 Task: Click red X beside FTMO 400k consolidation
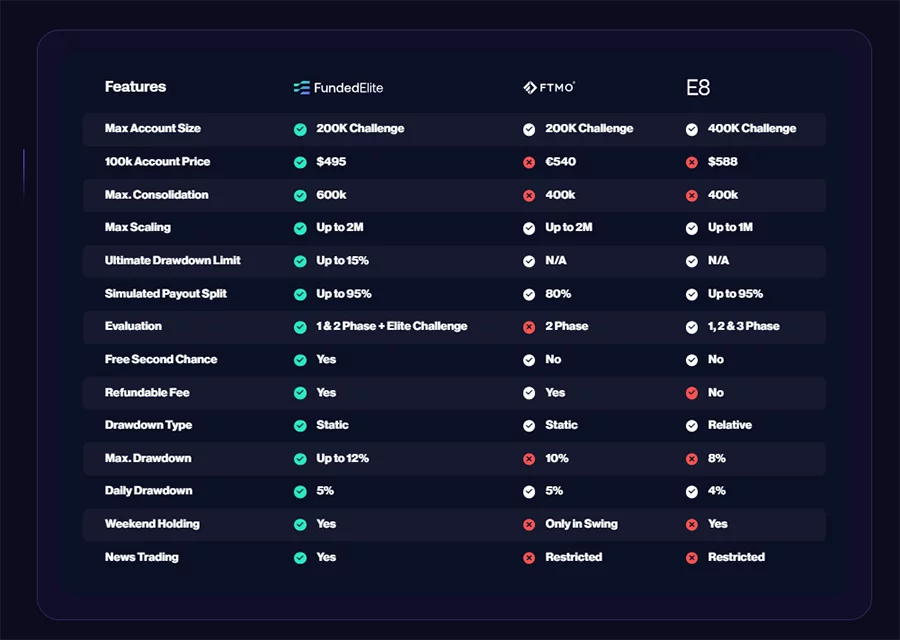click(529, 196)
